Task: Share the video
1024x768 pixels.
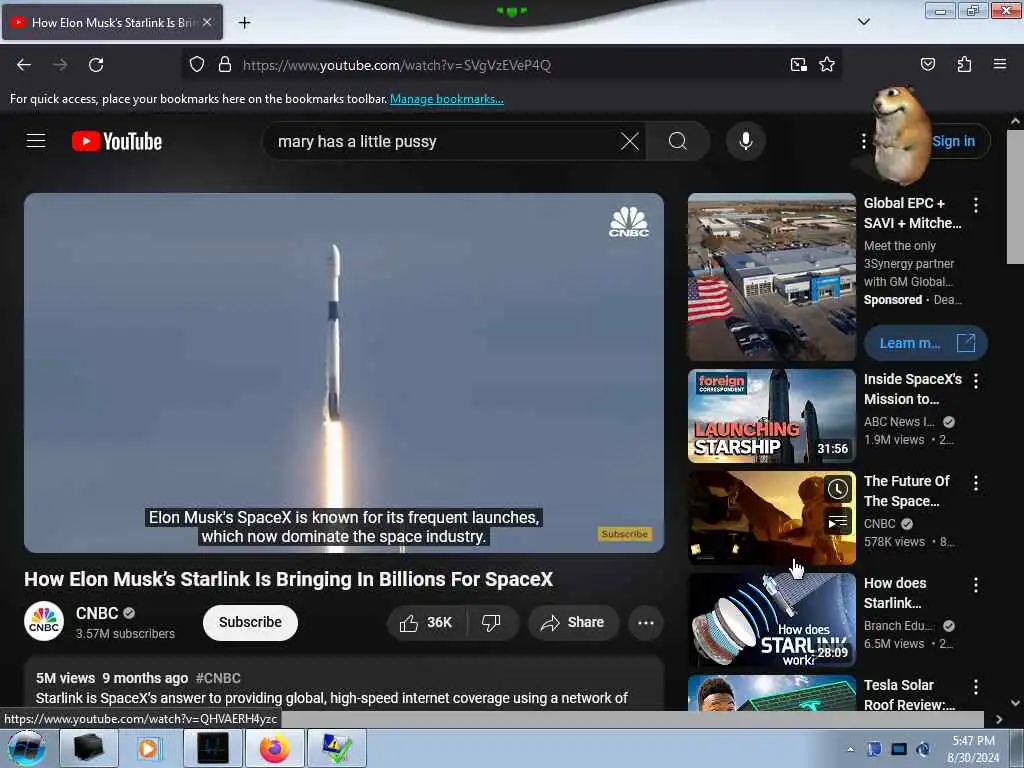Action: point(573,623)
